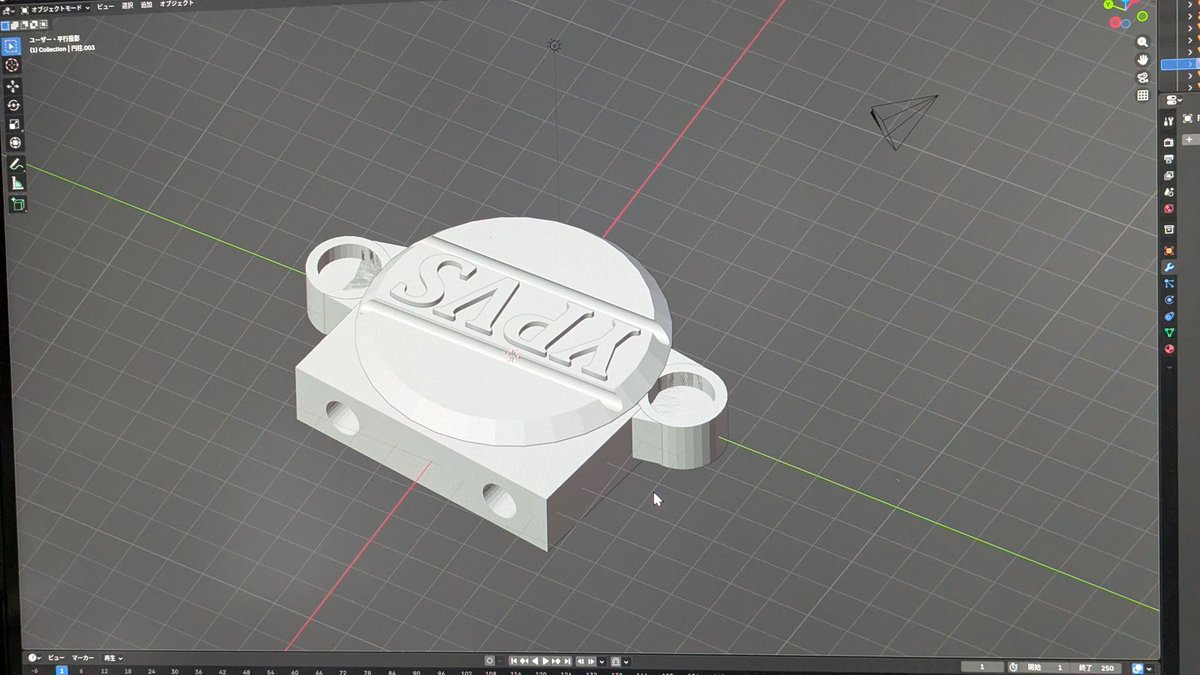Screen dimensions: 1200x675
Task: Open the Particles properties tab
Action: pos(1168,284)
